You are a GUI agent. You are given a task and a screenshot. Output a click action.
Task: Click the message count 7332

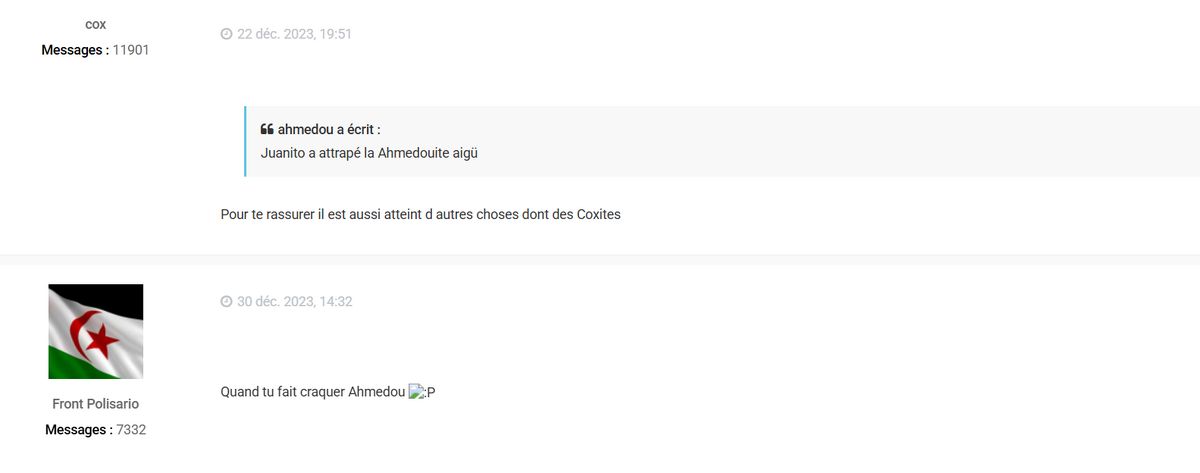(131, 430)
